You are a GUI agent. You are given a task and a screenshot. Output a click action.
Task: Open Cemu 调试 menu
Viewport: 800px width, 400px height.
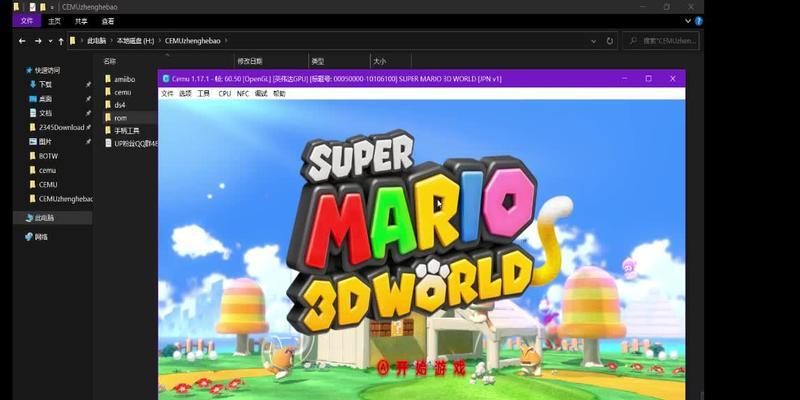click(x=261, y=94)
